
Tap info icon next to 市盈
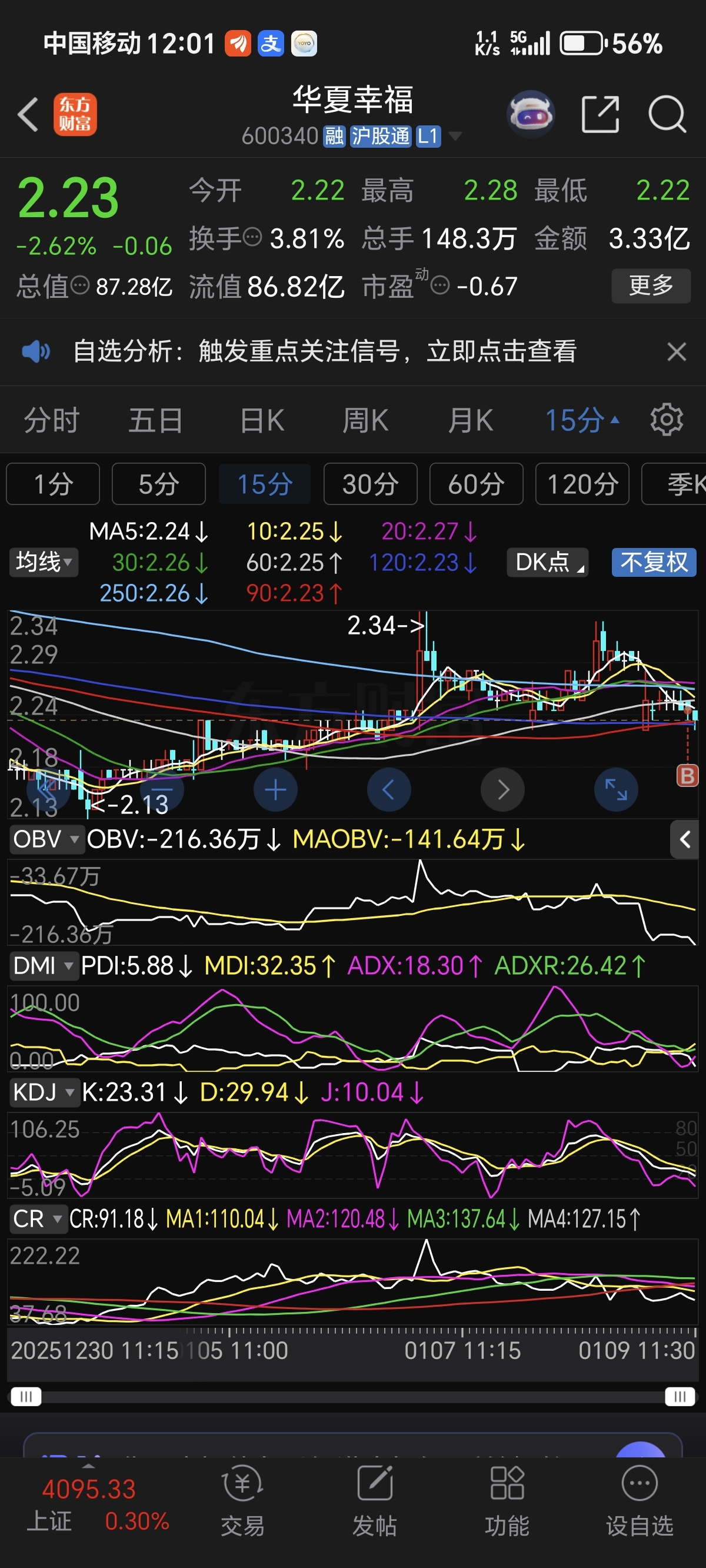tap(440, 284)
